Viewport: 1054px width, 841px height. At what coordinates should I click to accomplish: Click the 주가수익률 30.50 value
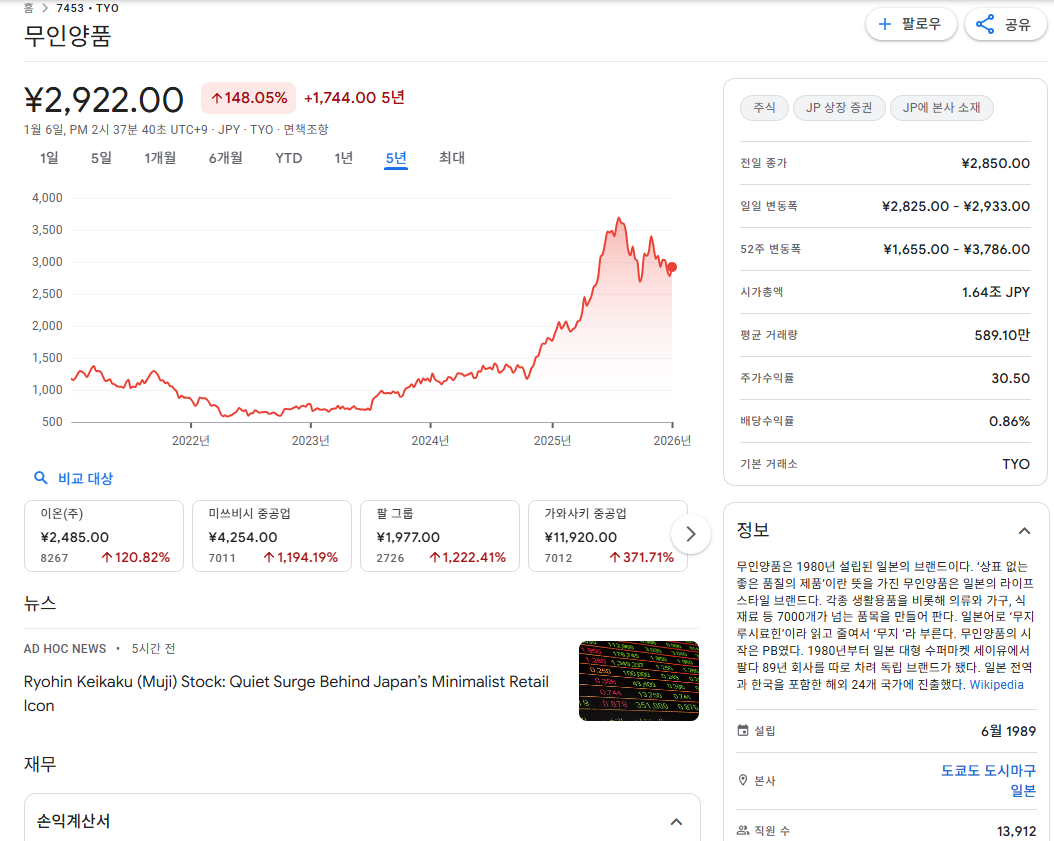1010,378
